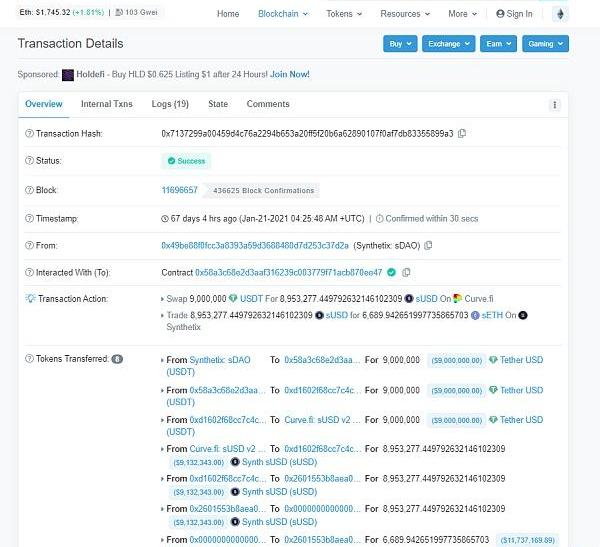Click the Ethereum logo icon in header
Screen dimensions: 600x547
coord(561,14)
